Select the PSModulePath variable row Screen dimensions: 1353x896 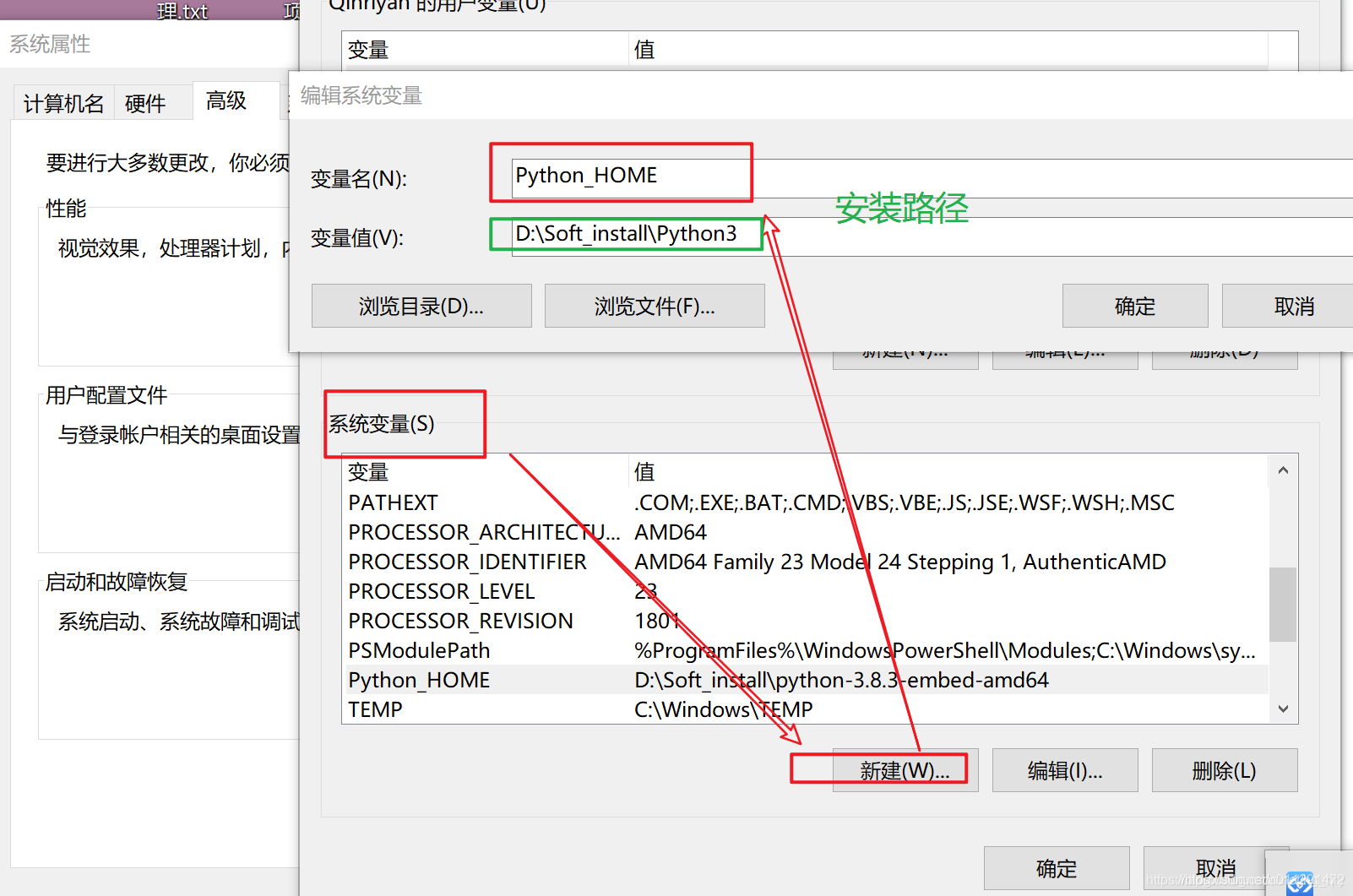click(x=806, y=650)
